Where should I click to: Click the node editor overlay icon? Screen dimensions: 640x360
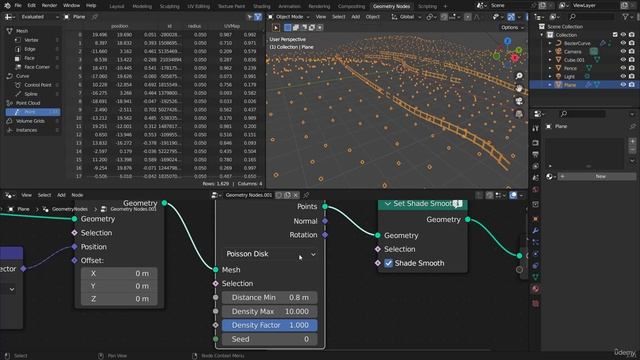(x=513, y=195)
